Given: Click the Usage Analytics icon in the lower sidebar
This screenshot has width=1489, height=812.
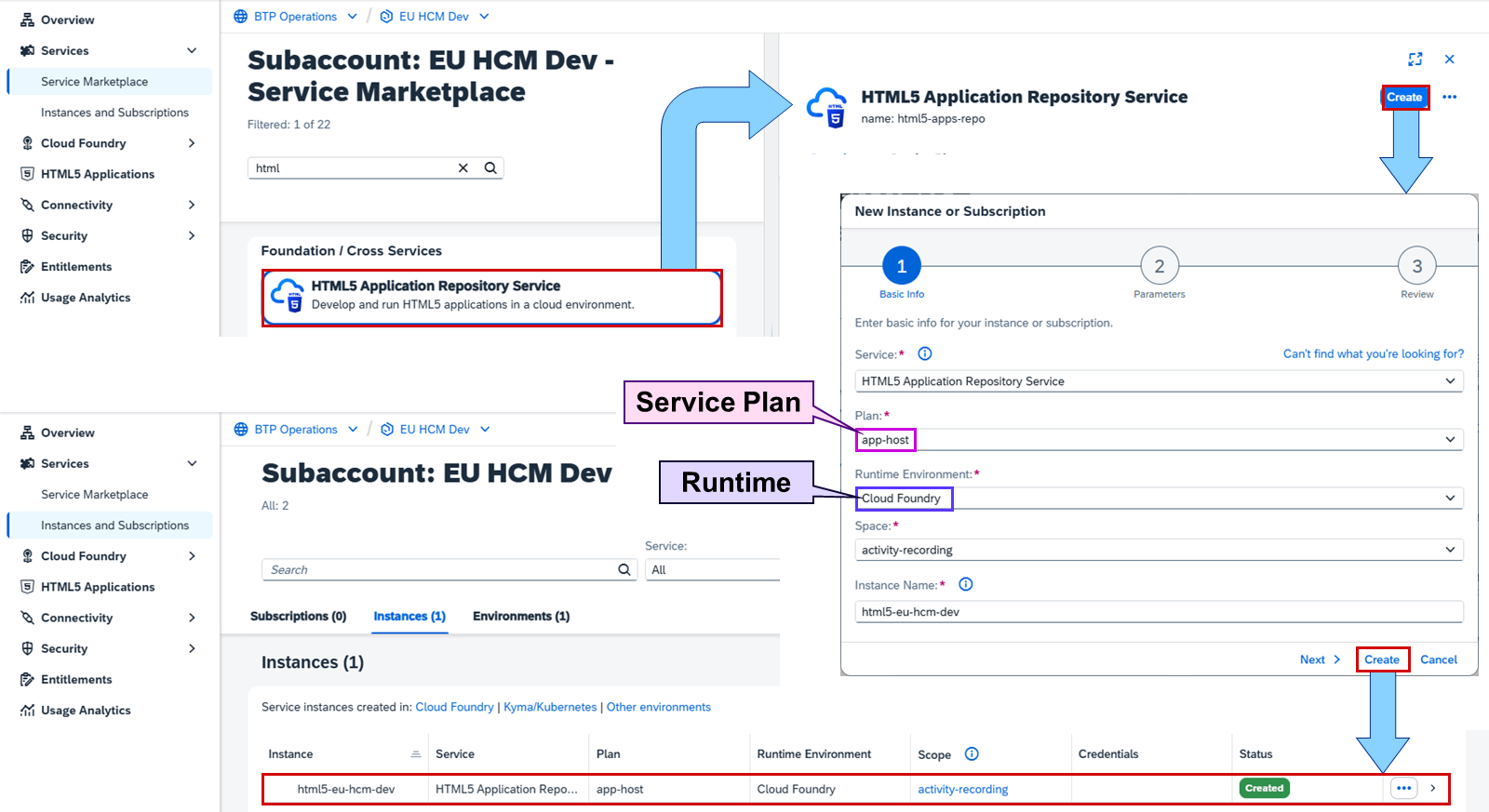Looking at the screenshot, I should (27, 711).
